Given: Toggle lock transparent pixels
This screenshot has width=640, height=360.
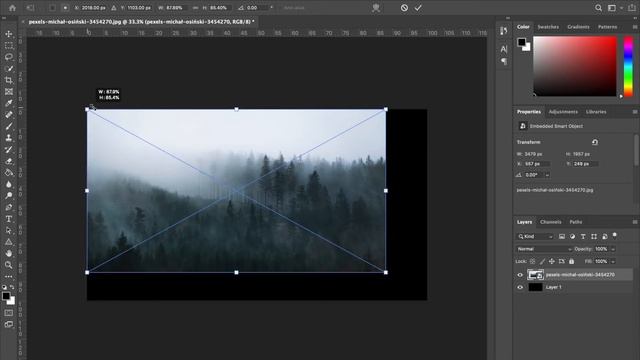Looking at the screenshot, I should coord(533,261).
